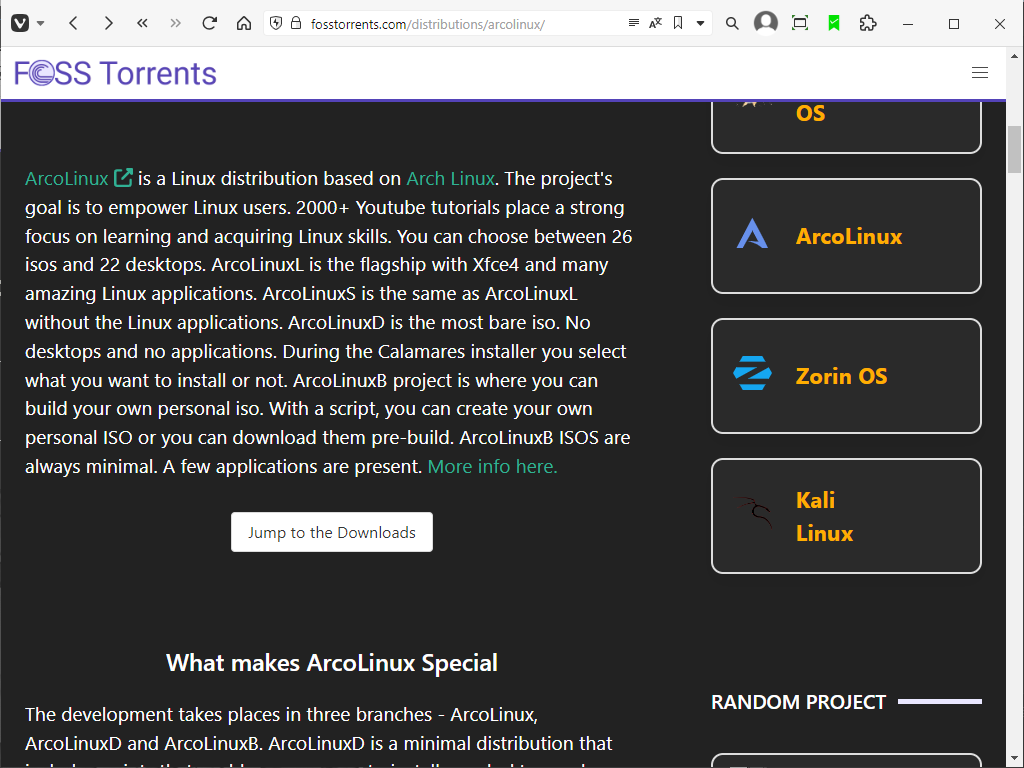Minimize the browser window

908,24
